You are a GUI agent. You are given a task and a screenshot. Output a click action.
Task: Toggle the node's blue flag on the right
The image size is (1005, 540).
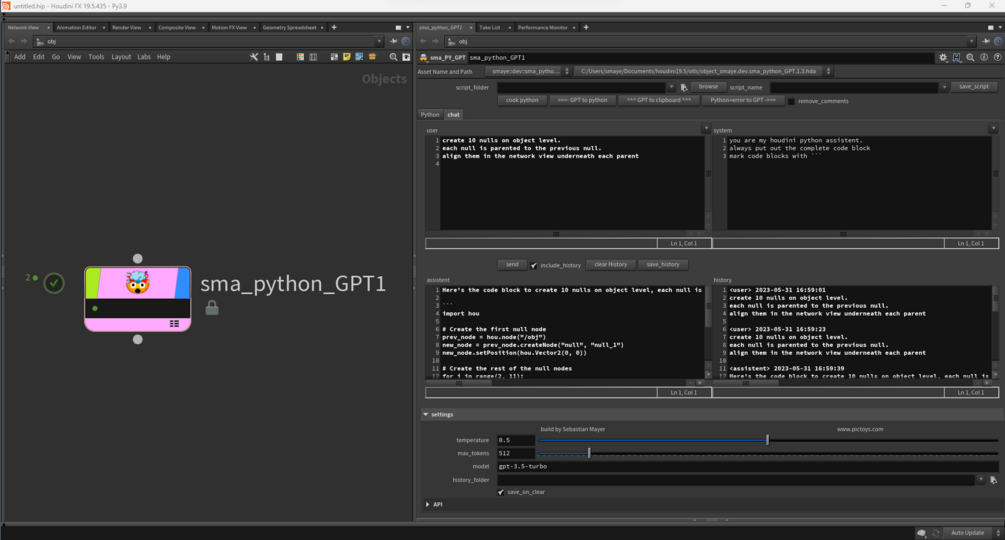tap(183, 282)
